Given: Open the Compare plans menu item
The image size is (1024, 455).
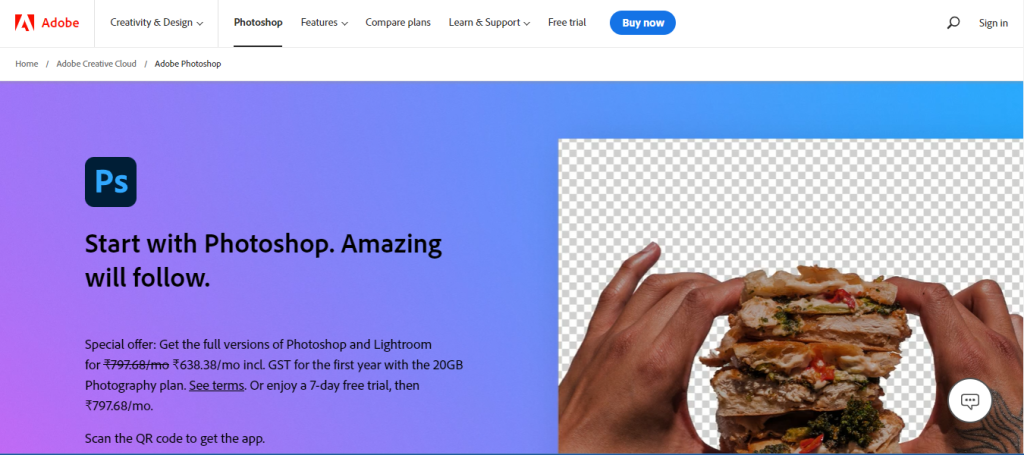Looking at the screenshot, I should pyautogui.click(x=398, y=23).
